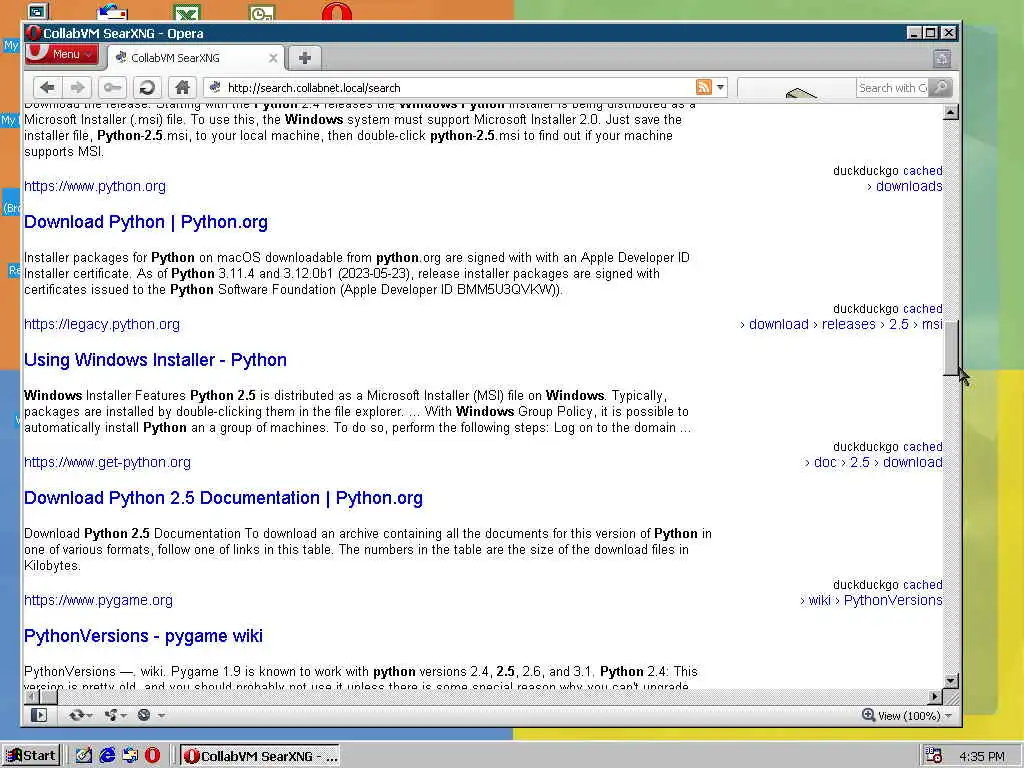Open the closed tabs trash icon
The height and width of the screenshot is (768, 1024).
[942, 58]
